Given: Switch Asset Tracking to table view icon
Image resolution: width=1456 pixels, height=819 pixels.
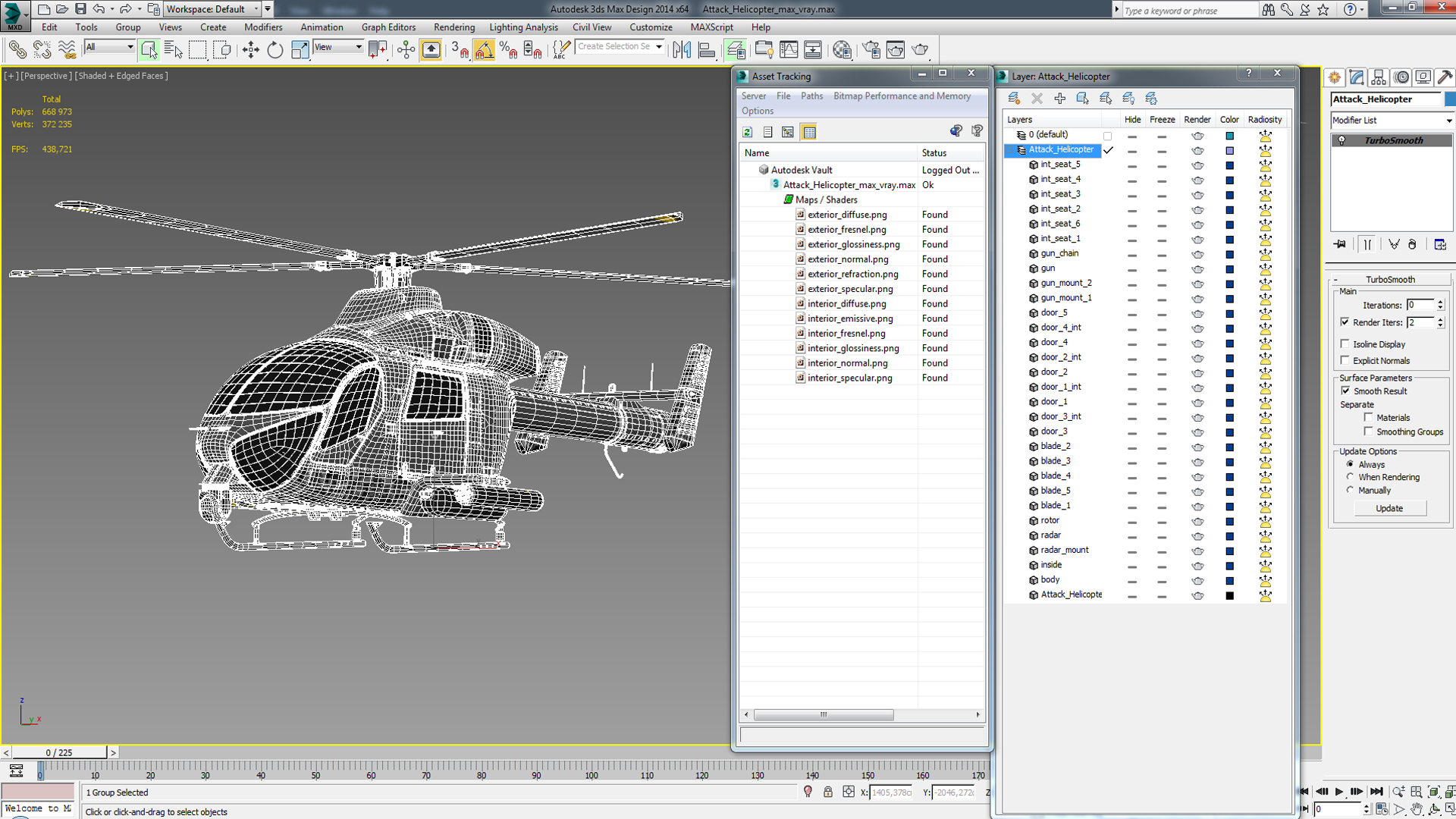Looking at the screenshot, I should (809, 132).
